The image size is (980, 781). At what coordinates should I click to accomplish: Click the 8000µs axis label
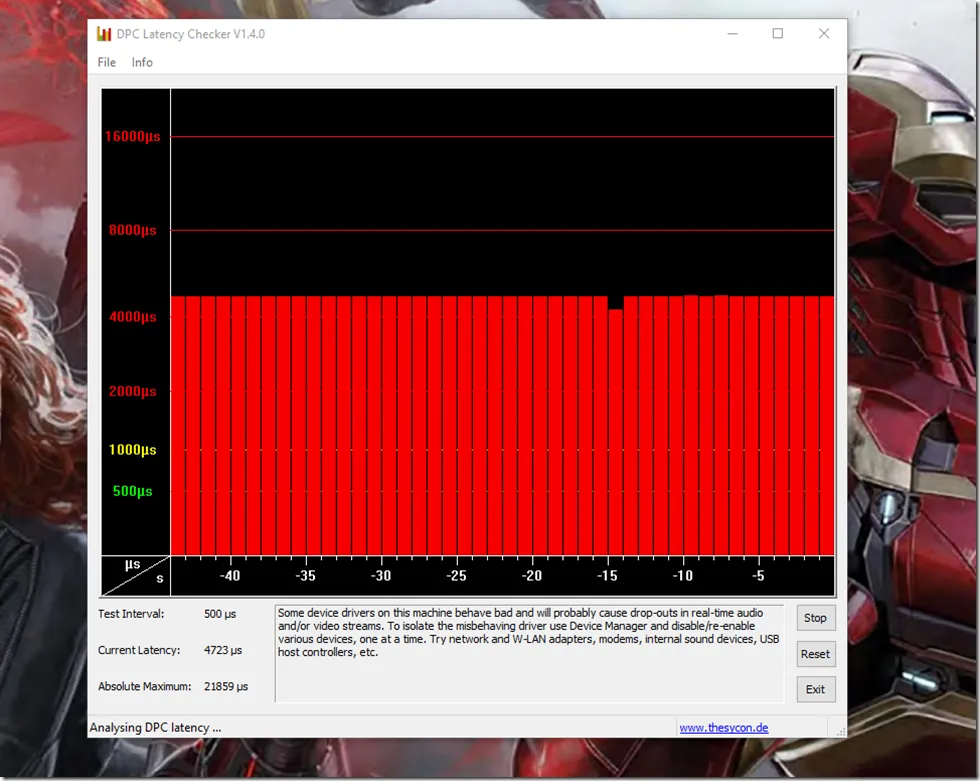click(x=132, y=230)
